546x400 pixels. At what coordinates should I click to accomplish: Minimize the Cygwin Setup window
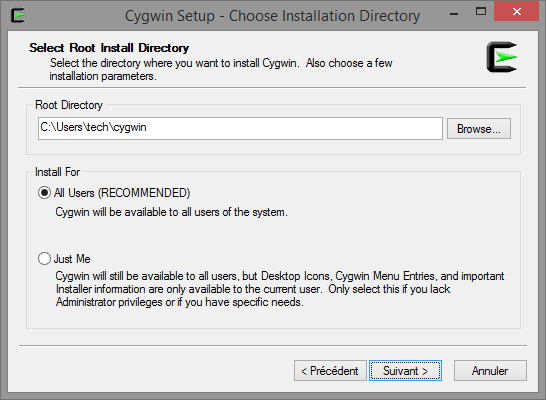click(x=454, y=14)
